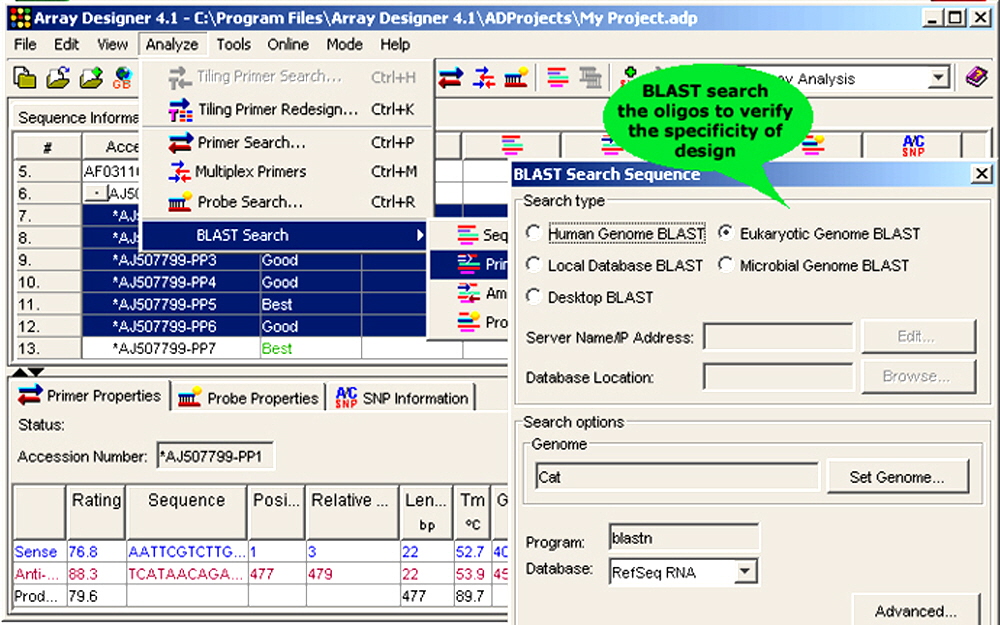
Task: Switch to the Primer Properties tab
Action: click(89, 396)
